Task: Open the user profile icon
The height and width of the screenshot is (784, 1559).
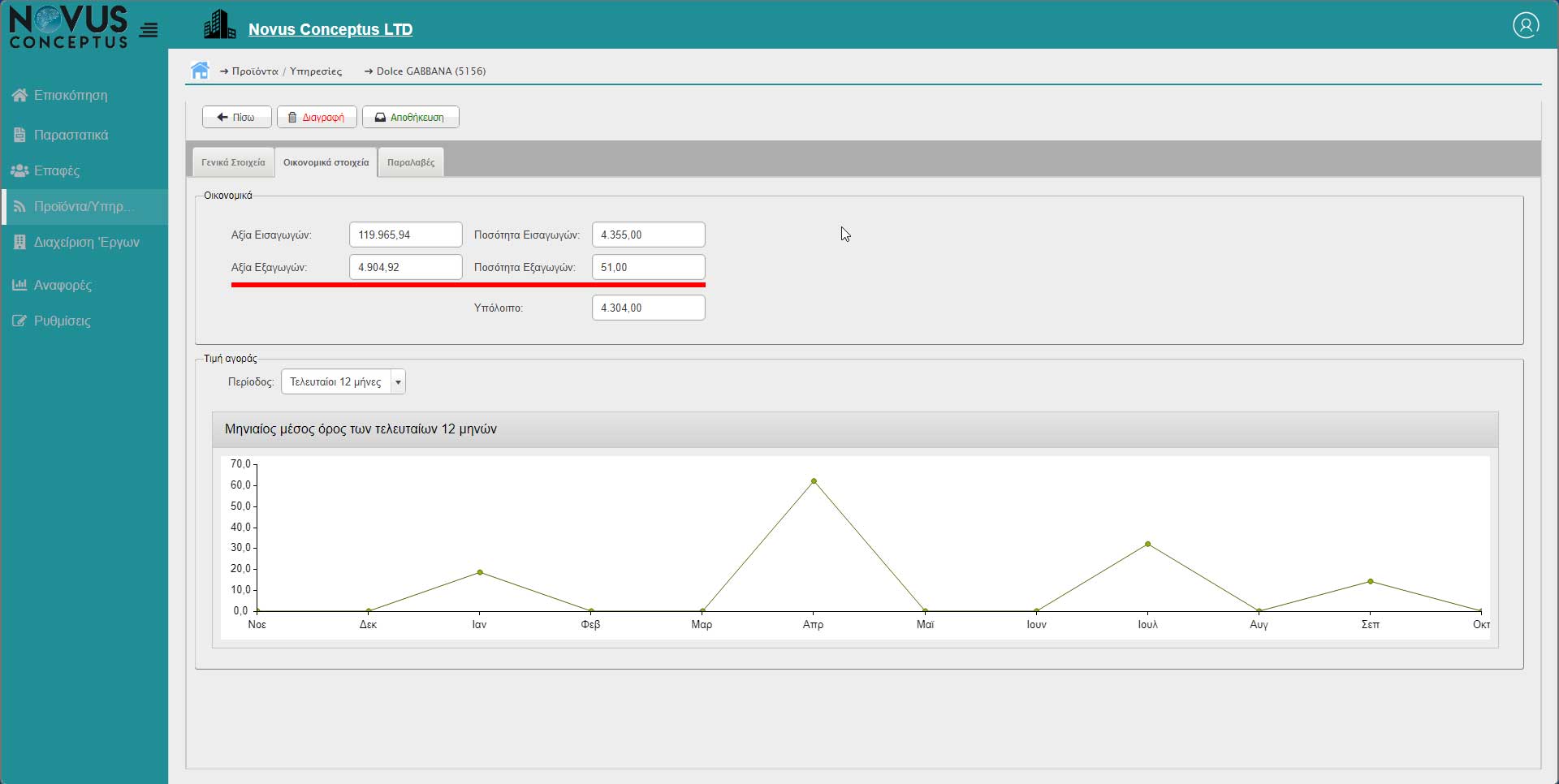Action: coord(1526,25)
